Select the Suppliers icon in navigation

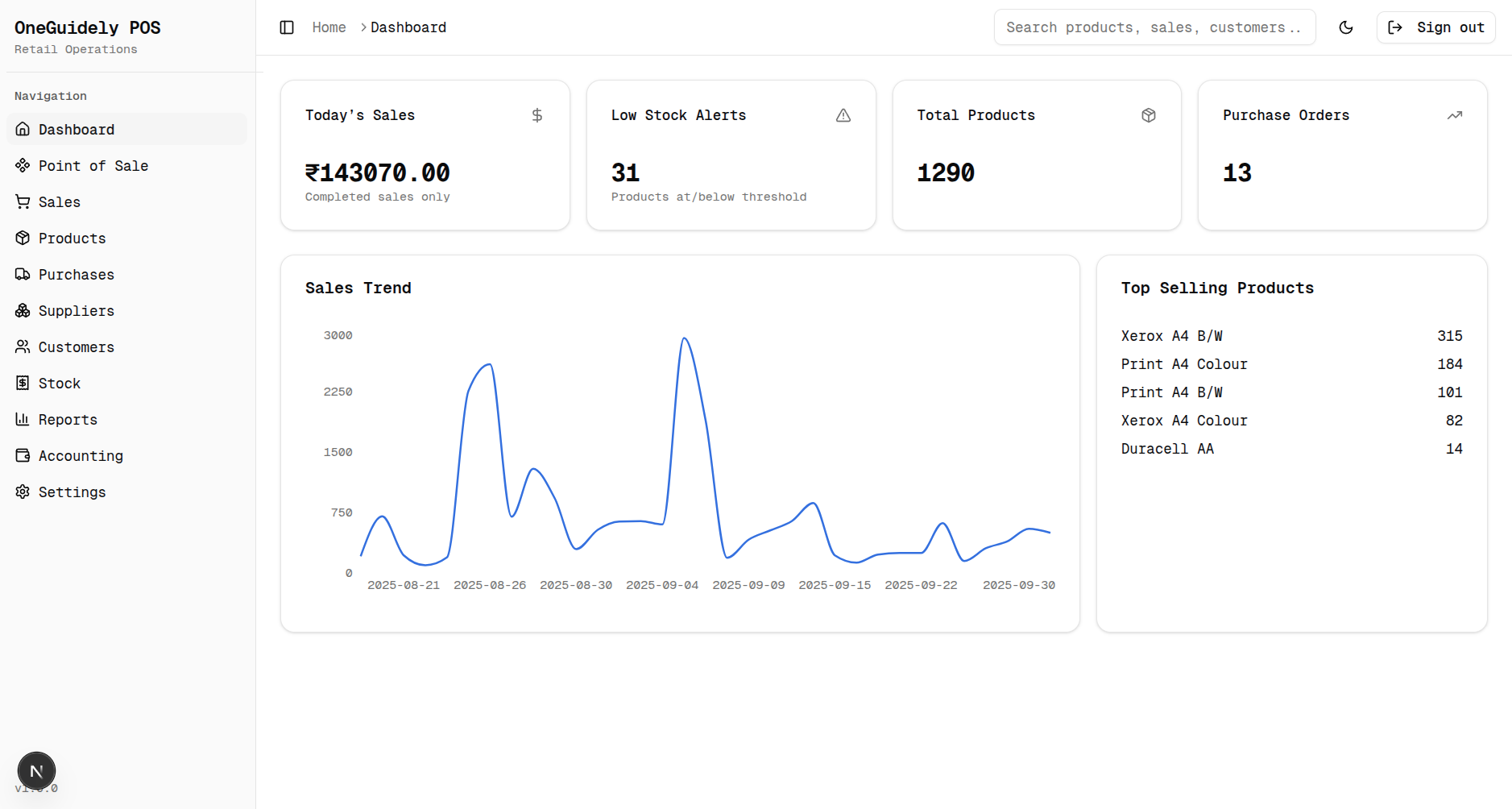23,310
